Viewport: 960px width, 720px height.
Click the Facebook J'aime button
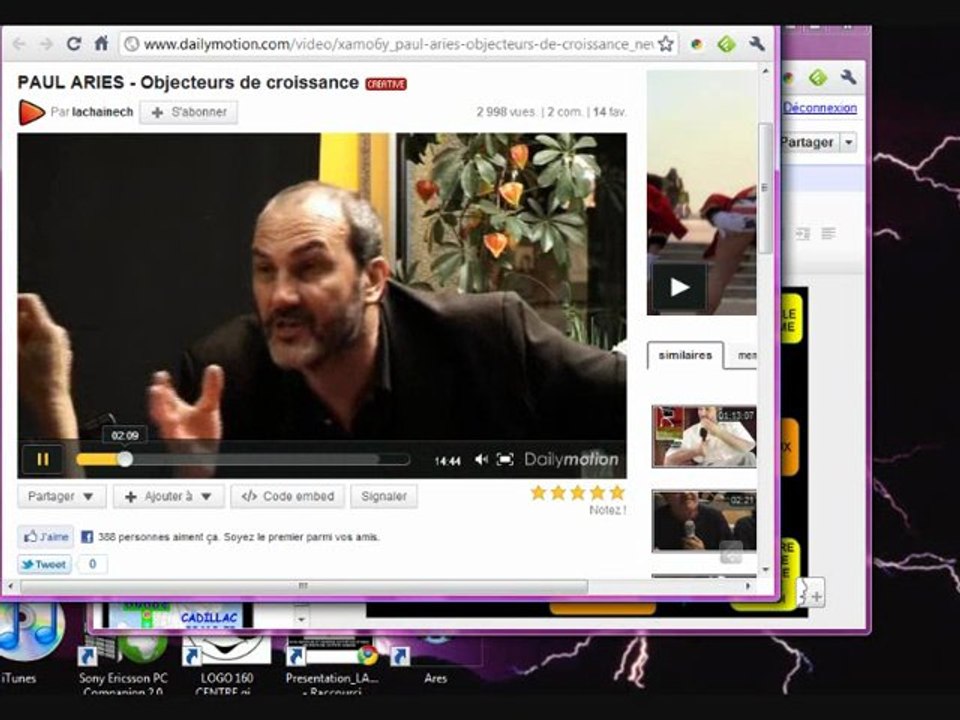(x=46, y=537)
